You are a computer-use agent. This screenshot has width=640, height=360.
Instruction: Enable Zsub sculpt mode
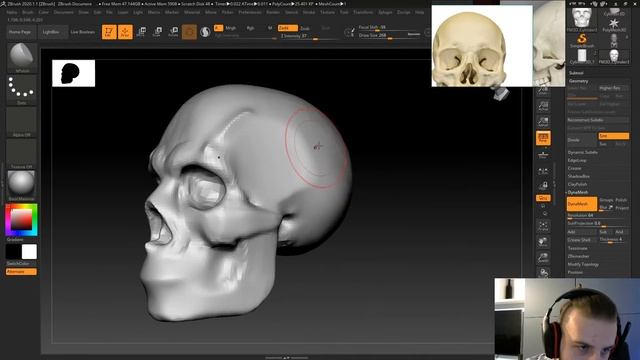(x=305, y=28)
